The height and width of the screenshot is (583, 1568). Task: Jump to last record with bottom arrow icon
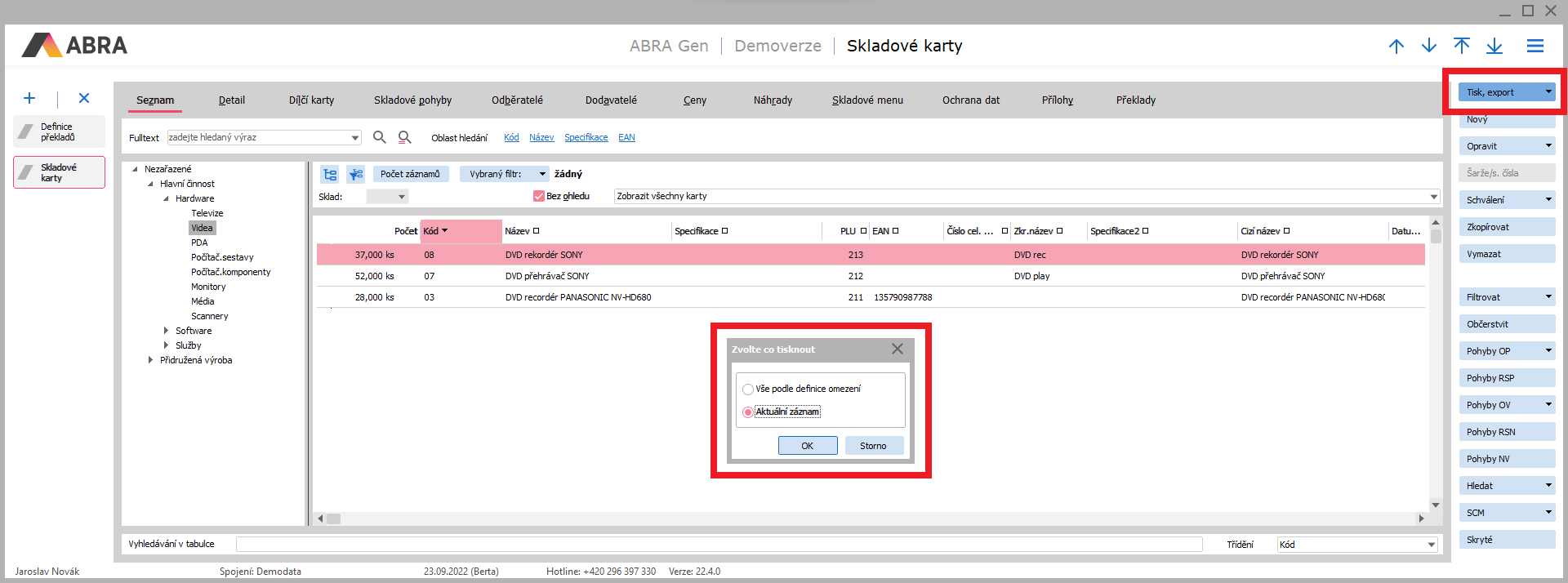coord(1494,46)
